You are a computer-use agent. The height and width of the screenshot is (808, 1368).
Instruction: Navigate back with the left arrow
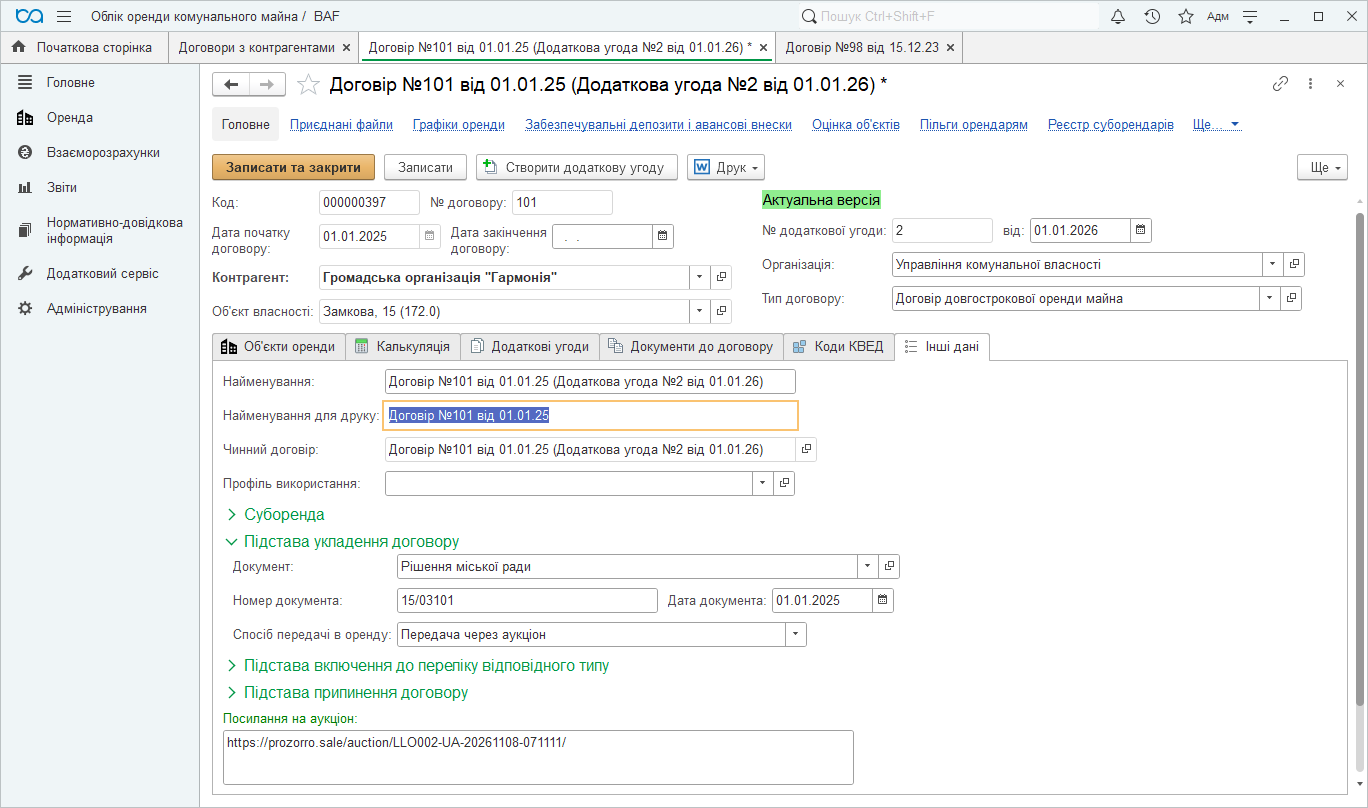point(232,85)
